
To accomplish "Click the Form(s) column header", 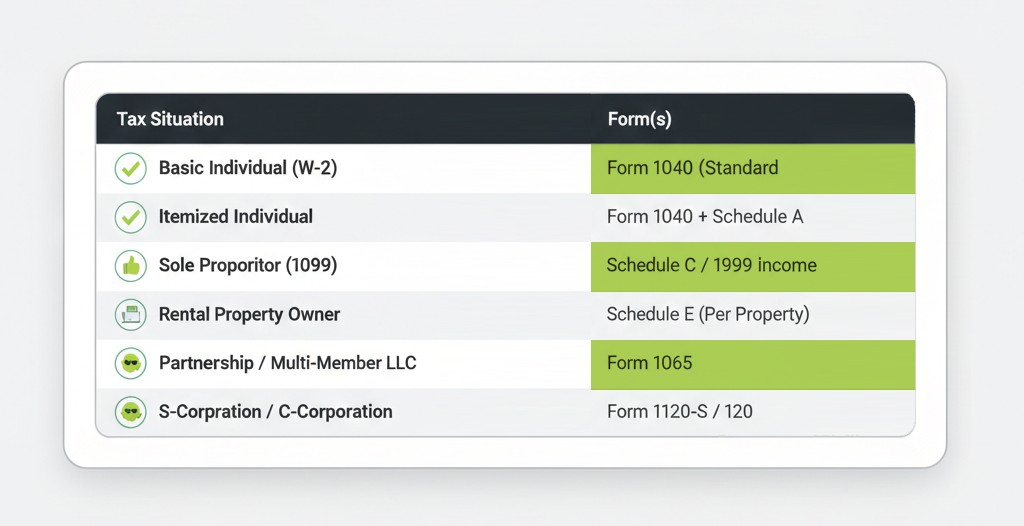I will coord(639,119).
